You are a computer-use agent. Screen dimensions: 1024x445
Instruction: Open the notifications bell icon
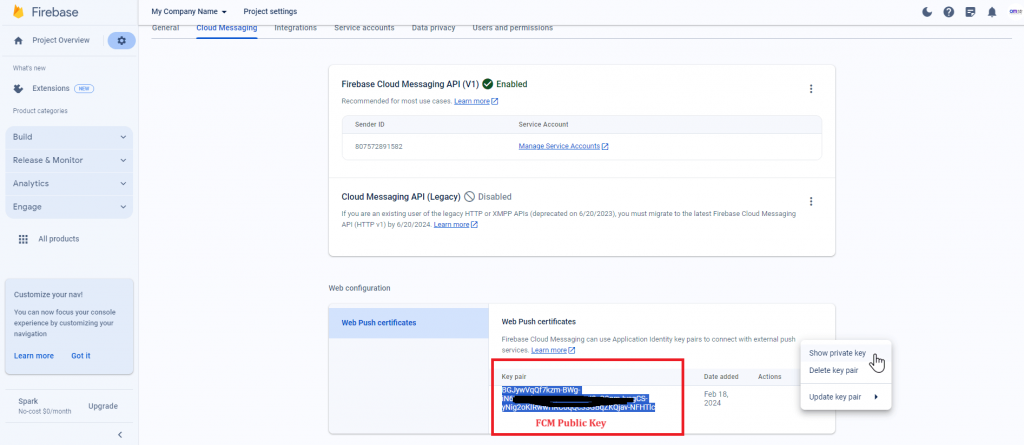pyautogui.click(x=992, y=12)
